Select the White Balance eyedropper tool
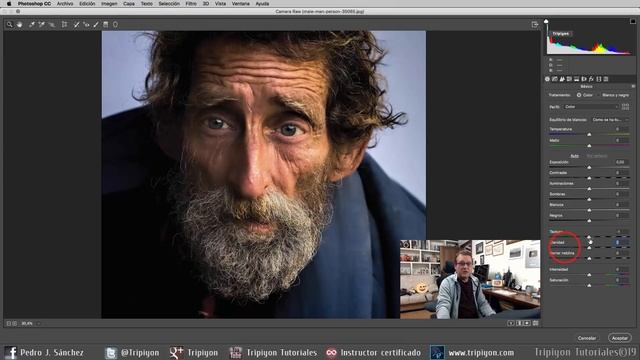The height and width of the screenshot is (360, 640). point(32,24)
